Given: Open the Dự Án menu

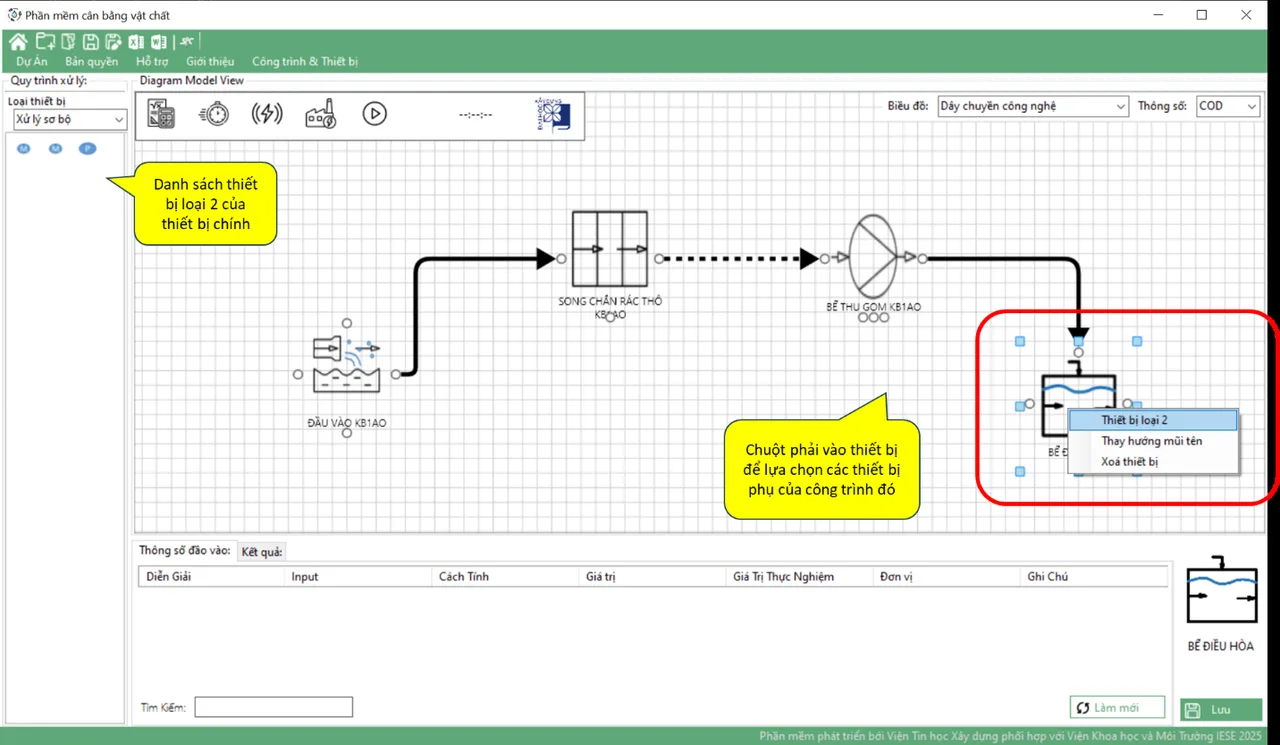Looking at the screenshot, I should click(x=32, y=61).
